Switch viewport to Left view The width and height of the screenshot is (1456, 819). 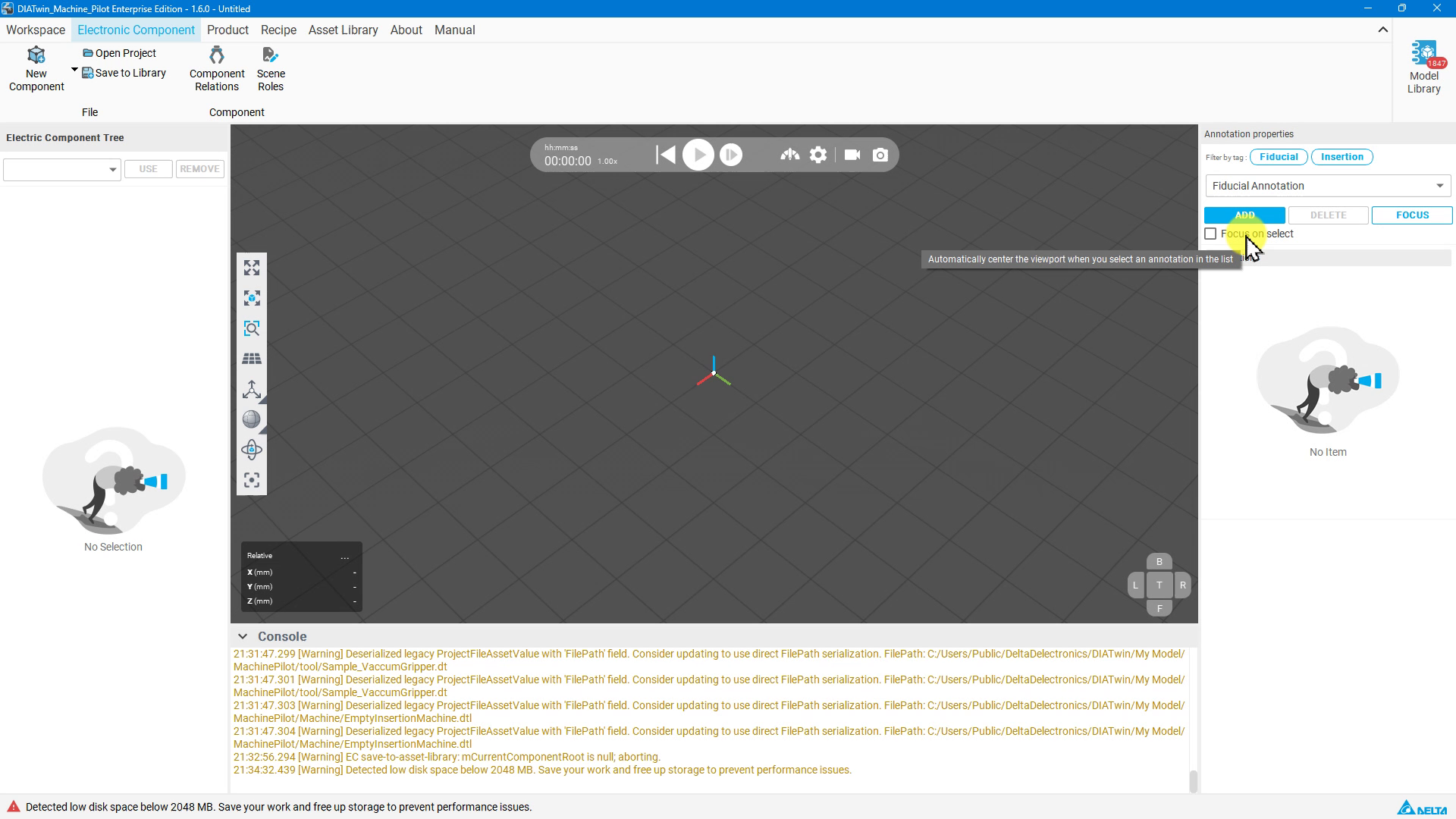[1135, 585]
